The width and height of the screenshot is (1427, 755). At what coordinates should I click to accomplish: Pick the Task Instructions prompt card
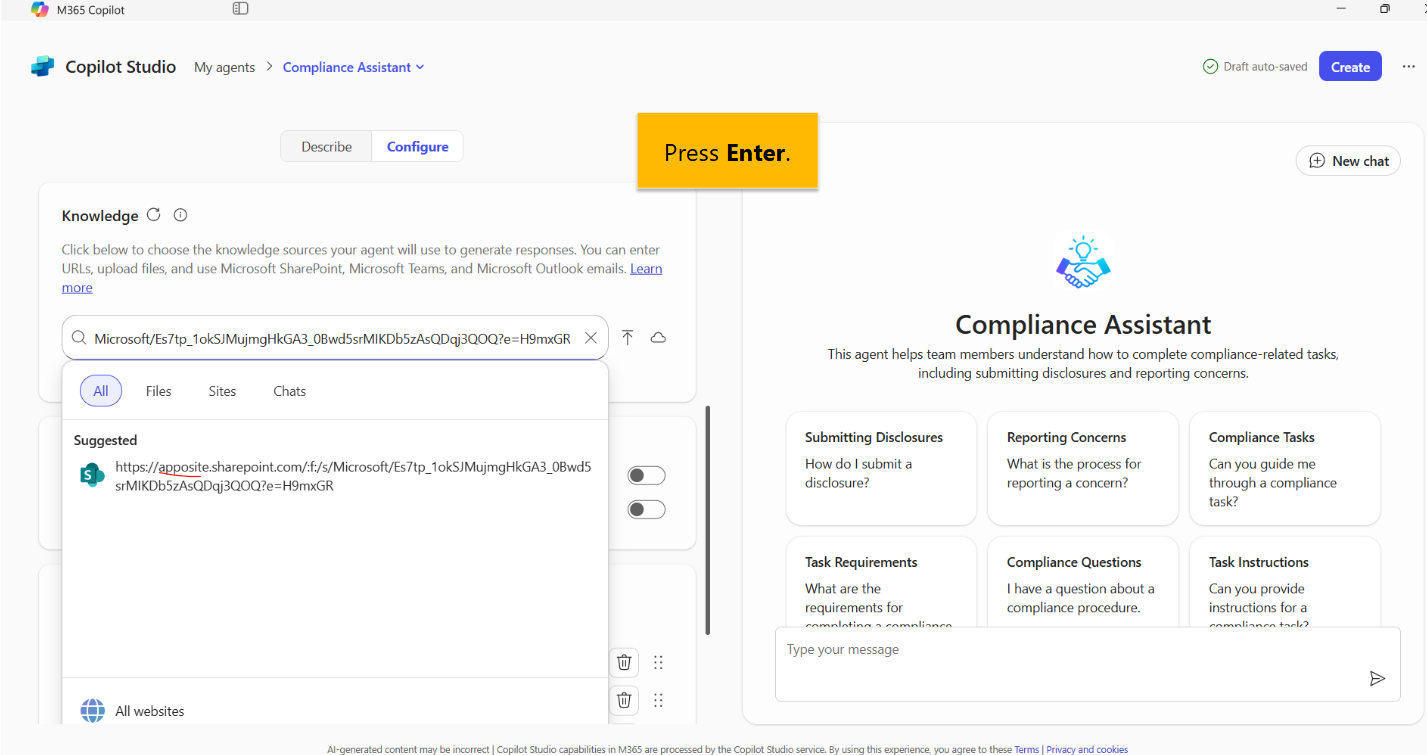coord(1284,582)
